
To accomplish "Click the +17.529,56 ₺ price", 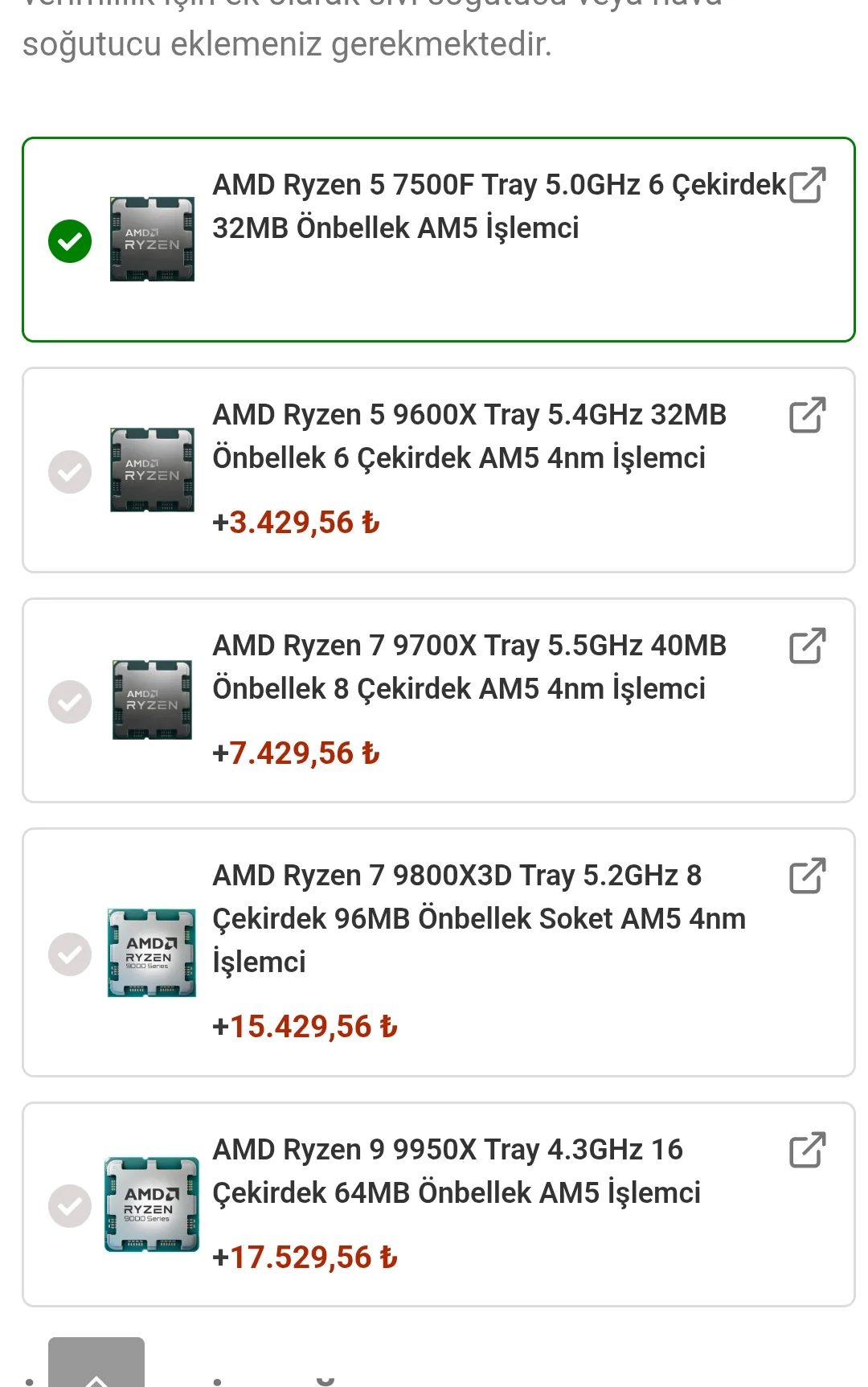I will pos(305,1258).
